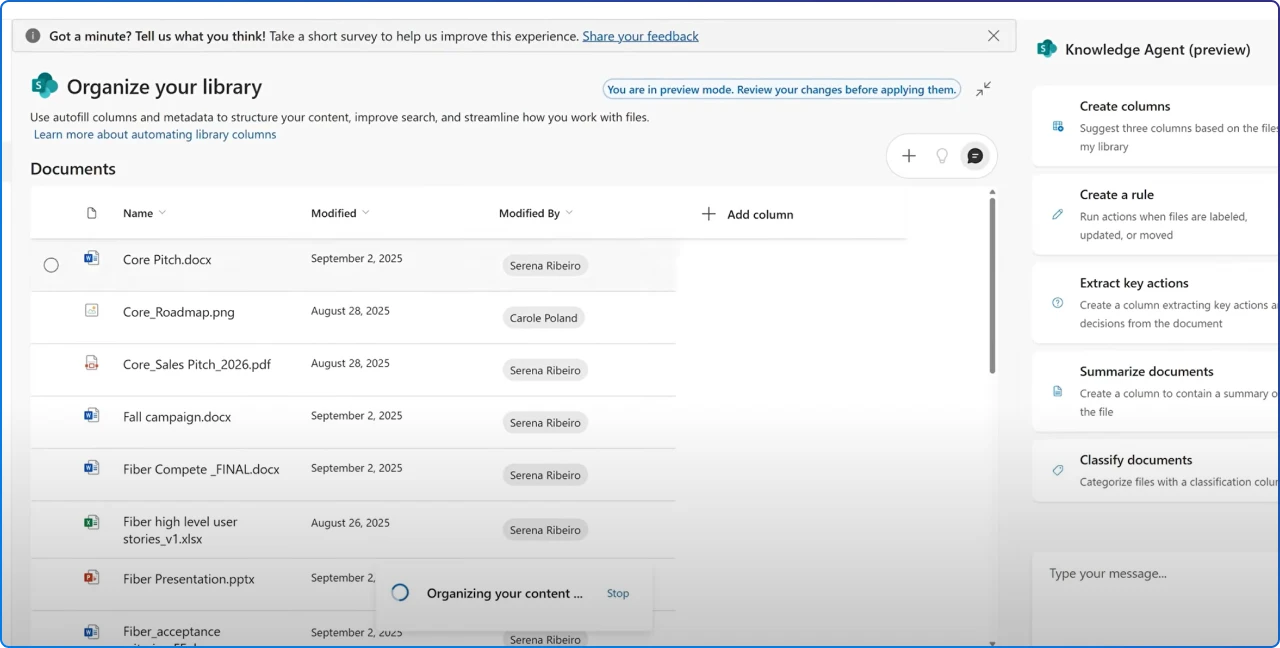Click the document icon for Summarize documents
Screen dimensions: 1280x648
click(1058, 391)
